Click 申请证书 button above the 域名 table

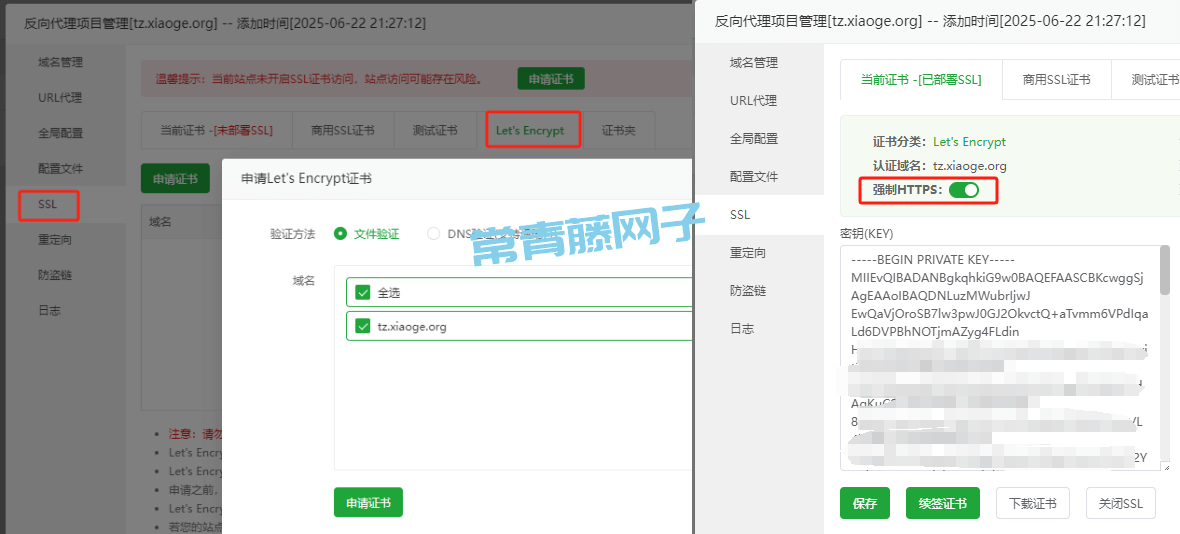point(175,179)
